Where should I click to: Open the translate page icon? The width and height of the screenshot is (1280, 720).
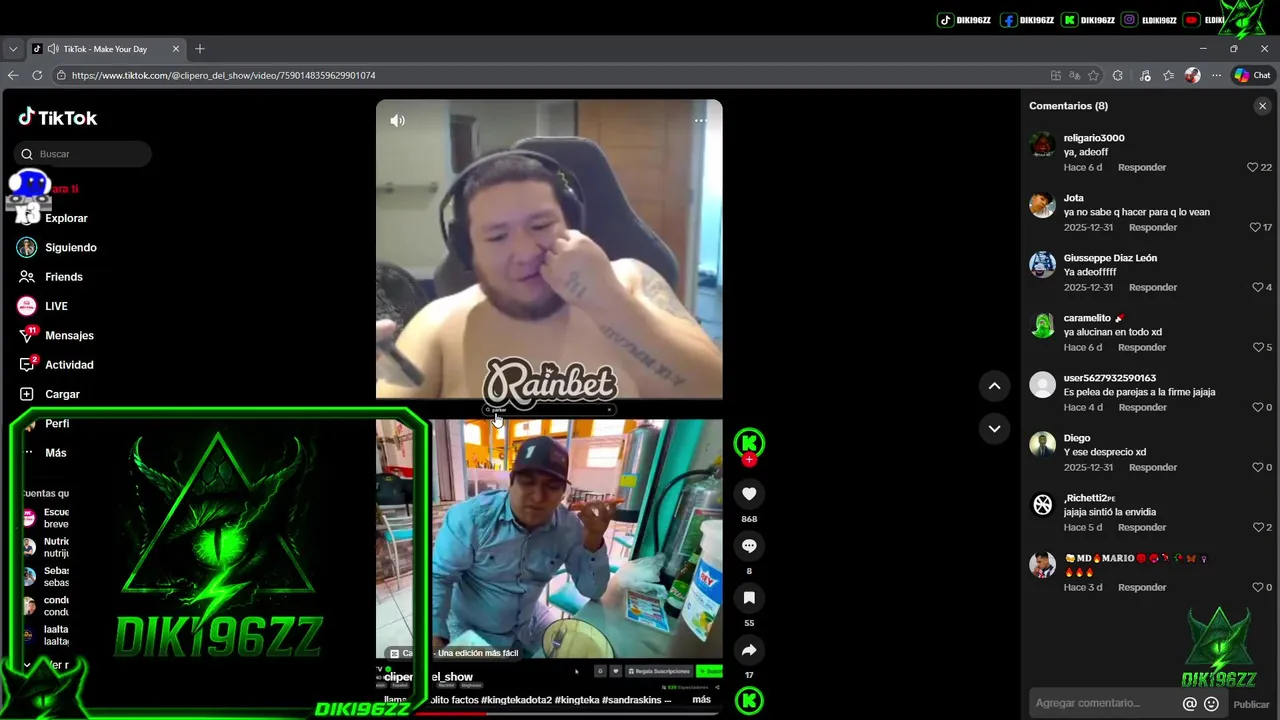(x=1074, y=75)
